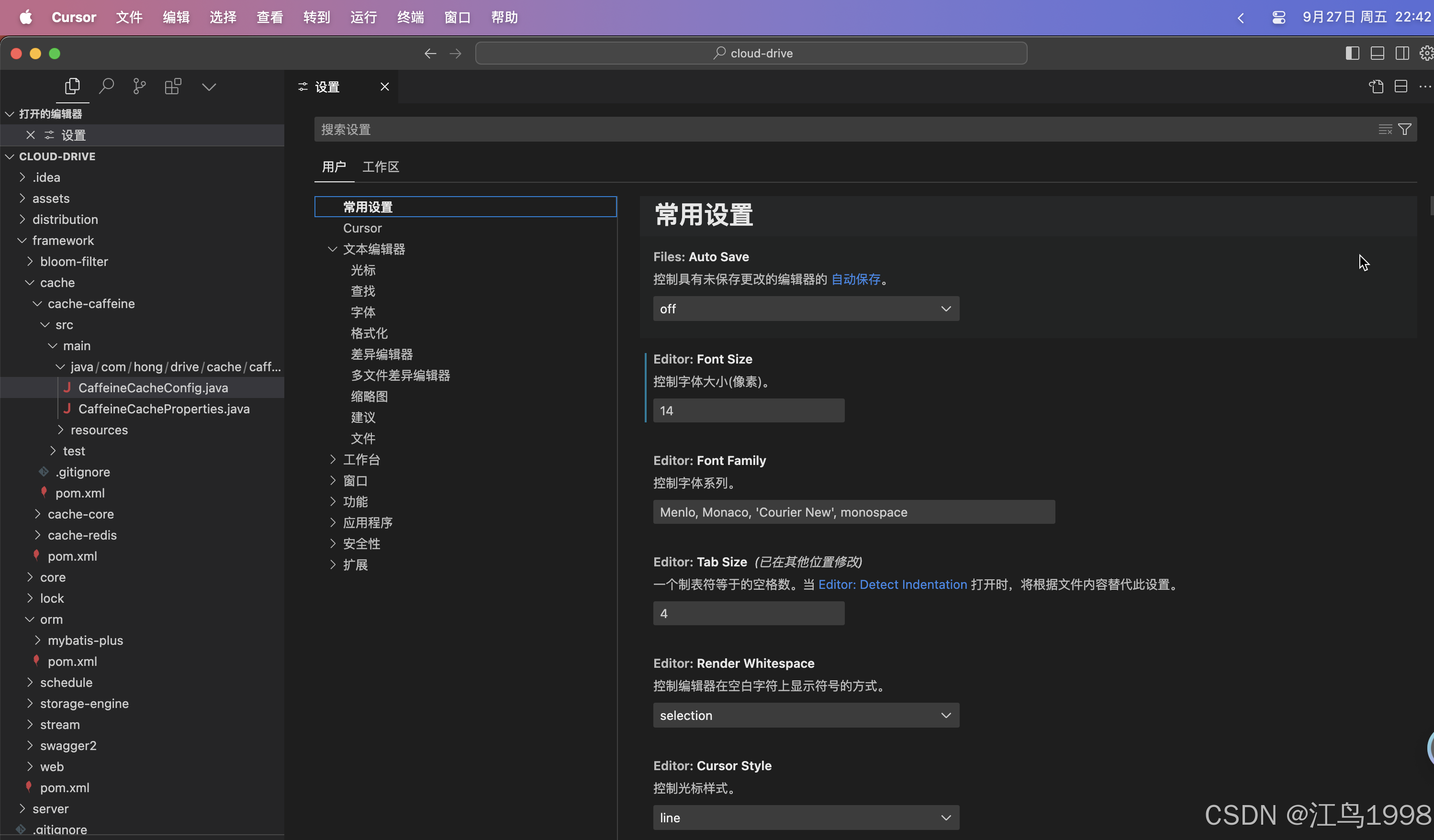Image resolution: width=1434 pixels, height=840 pixels.
Task: Open the 运行 menu
Action: (364, 18)
